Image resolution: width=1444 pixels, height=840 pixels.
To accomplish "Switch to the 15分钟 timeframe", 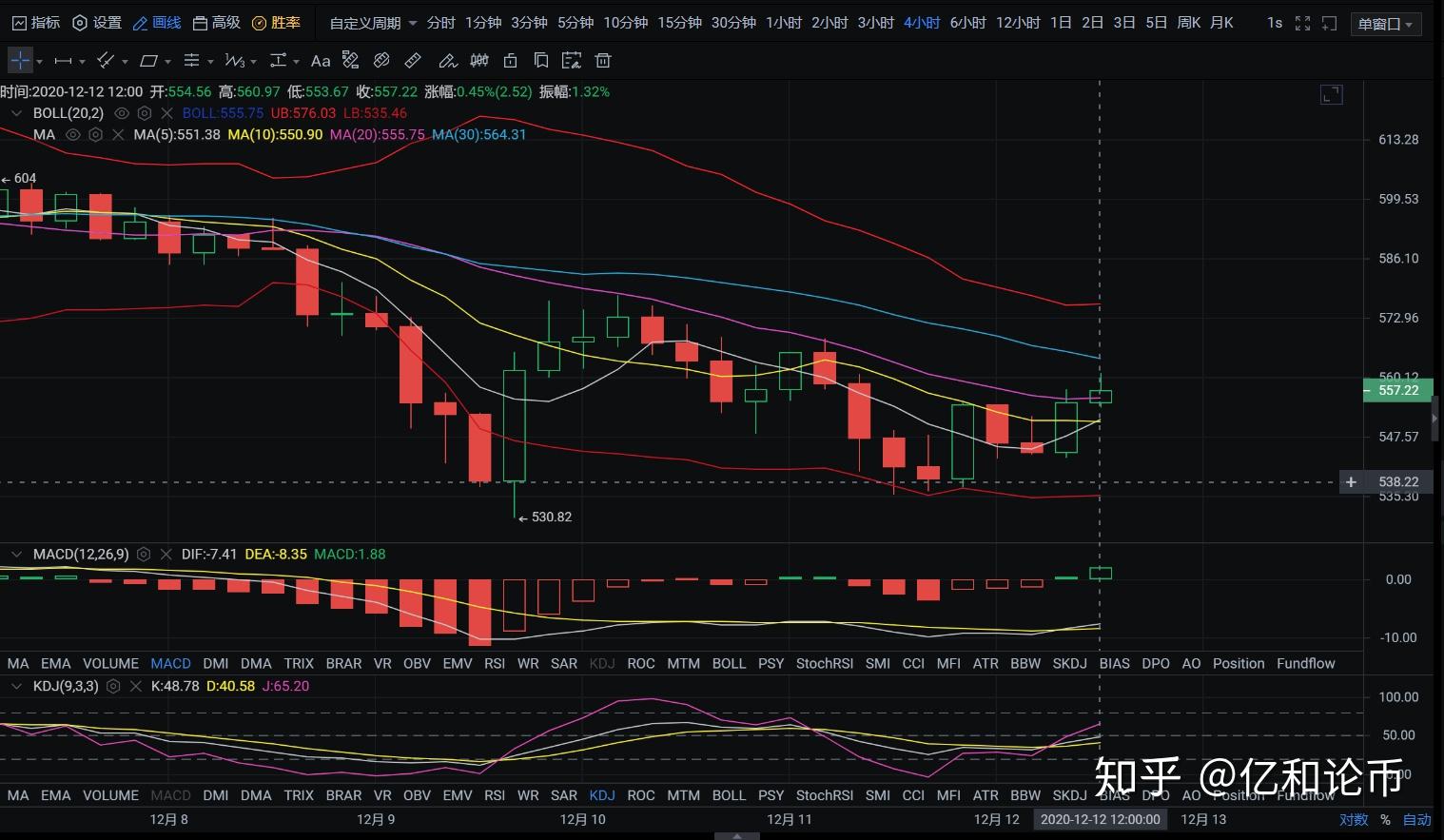I will [x=679, y=23].
